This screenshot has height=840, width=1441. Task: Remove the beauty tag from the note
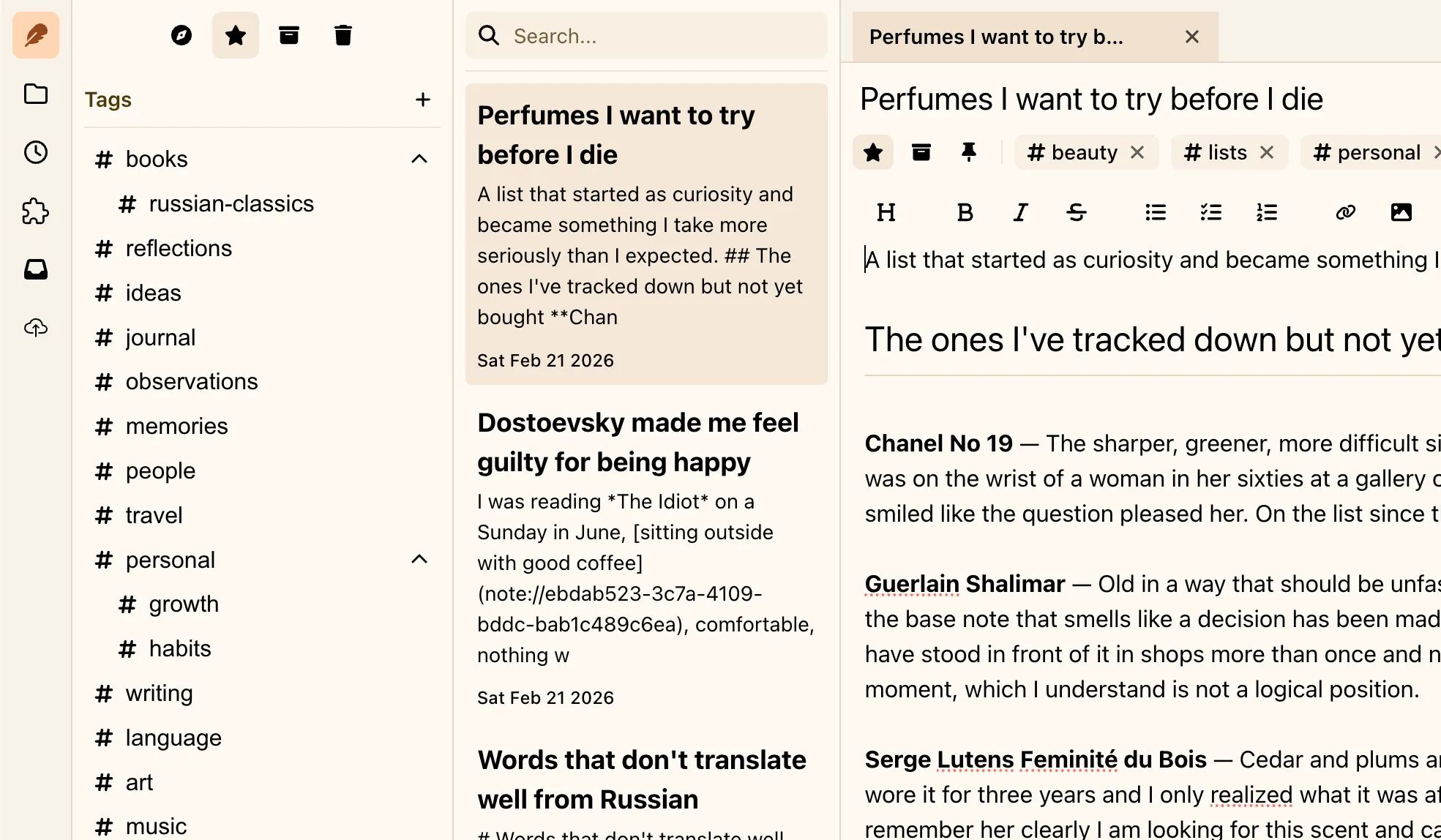pyautogui.click(x=1138, y=152)
